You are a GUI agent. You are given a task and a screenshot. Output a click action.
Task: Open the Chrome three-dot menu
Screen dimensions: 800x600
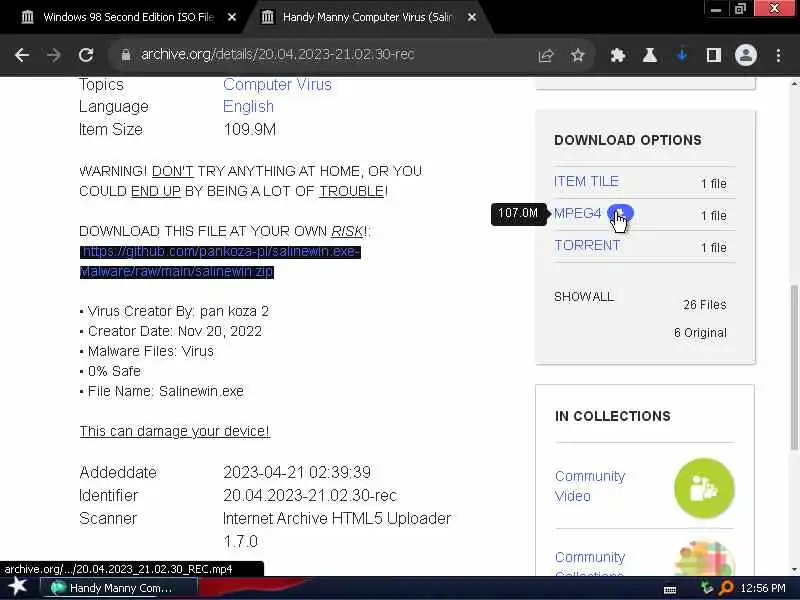[778, 55]
